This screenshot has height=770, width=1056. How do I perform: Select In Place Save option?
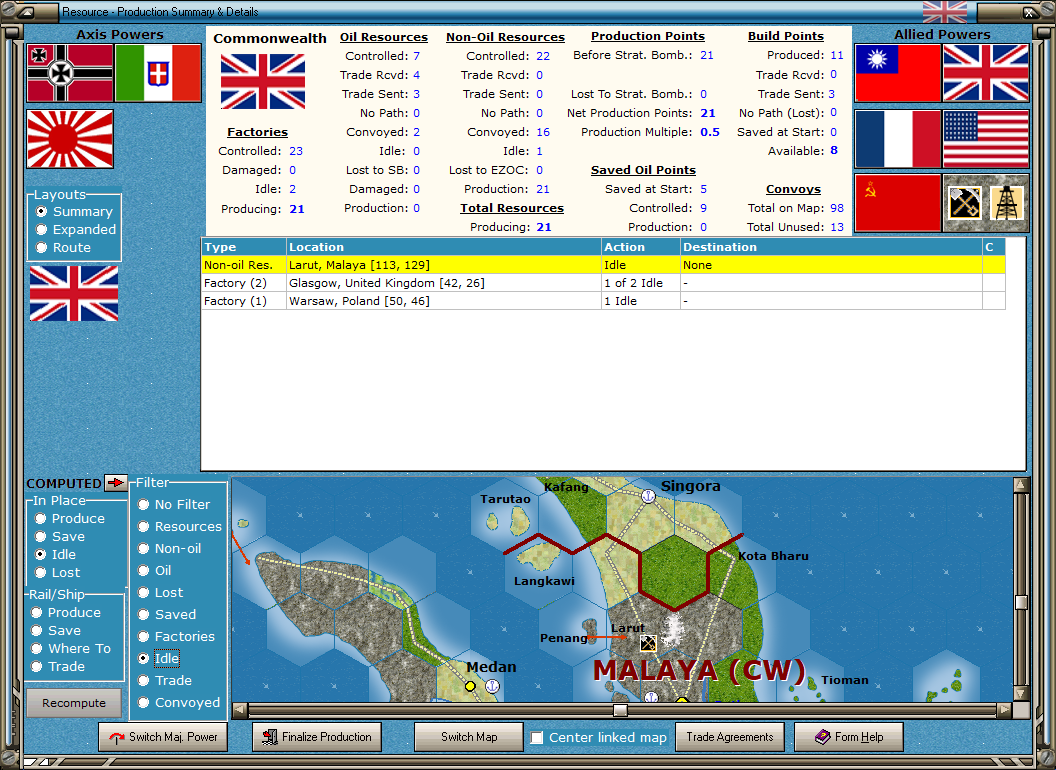tap(60, 537)
